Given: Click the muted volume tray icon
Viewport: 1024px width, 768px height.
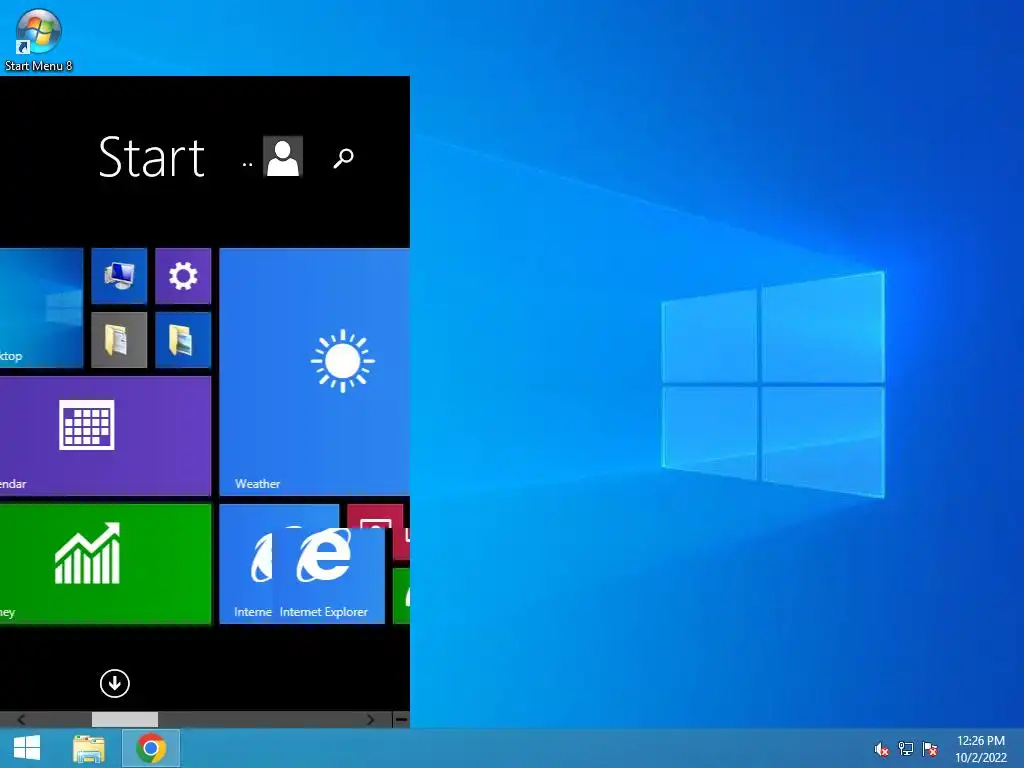Looking at the screenshot, I should pyautogui.click(x=882, y=749).
